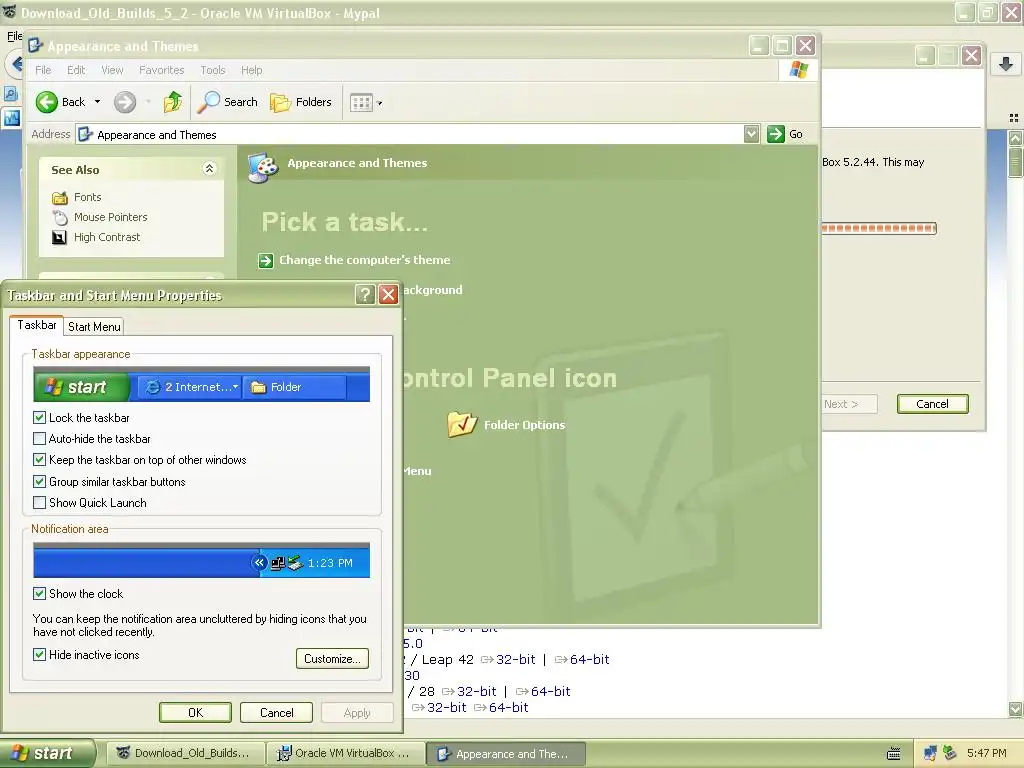This screenshot has width=1024, height=768.
Task: Open the Favorites menu
Action: [161, 70]
